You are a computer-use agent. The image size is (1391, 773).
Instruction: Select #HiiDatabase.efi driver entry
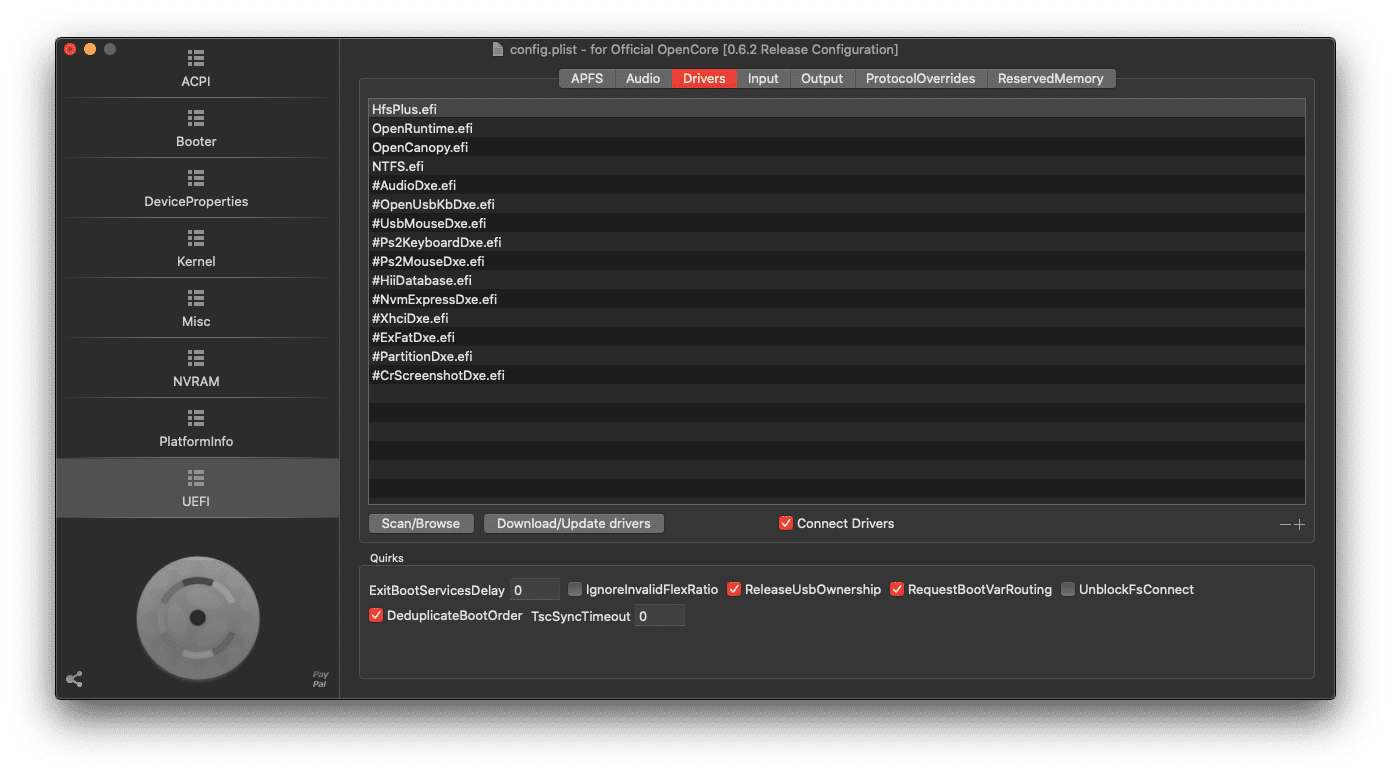(x=837, y=280)
